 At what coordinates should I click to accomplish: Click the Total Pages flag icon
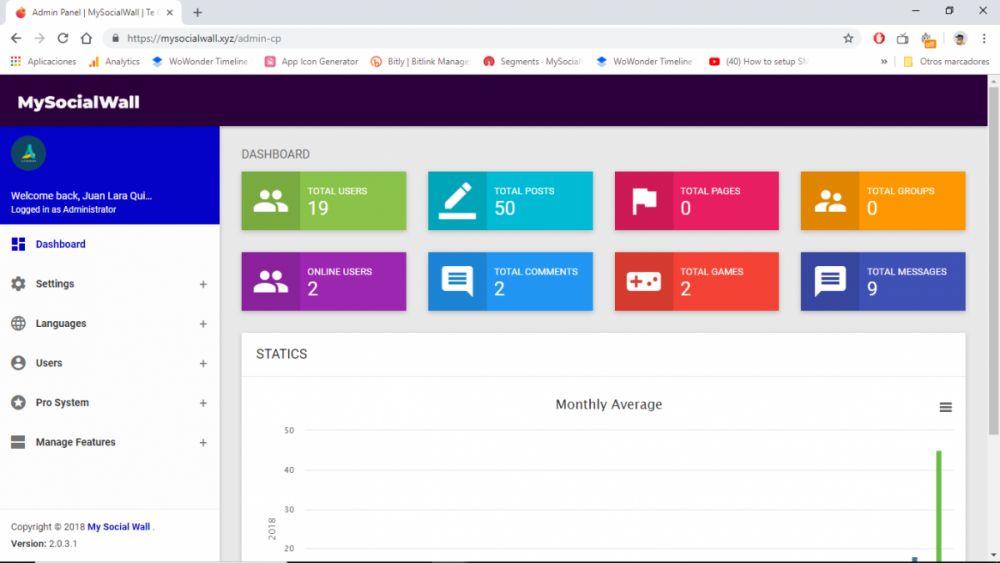coord(644,201)
